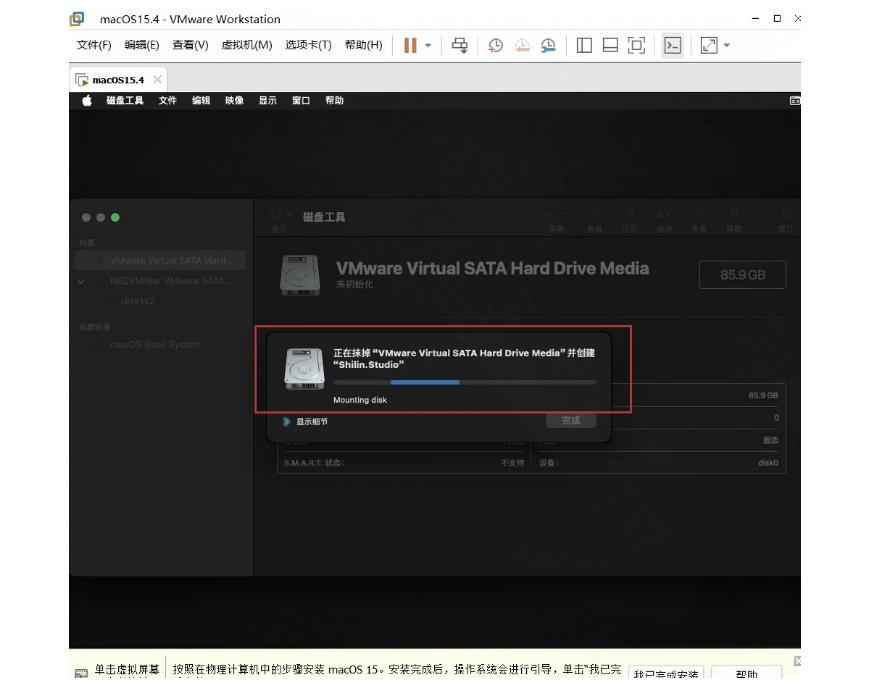Expand 显示细节 disclosure triangle

(286, 422)
